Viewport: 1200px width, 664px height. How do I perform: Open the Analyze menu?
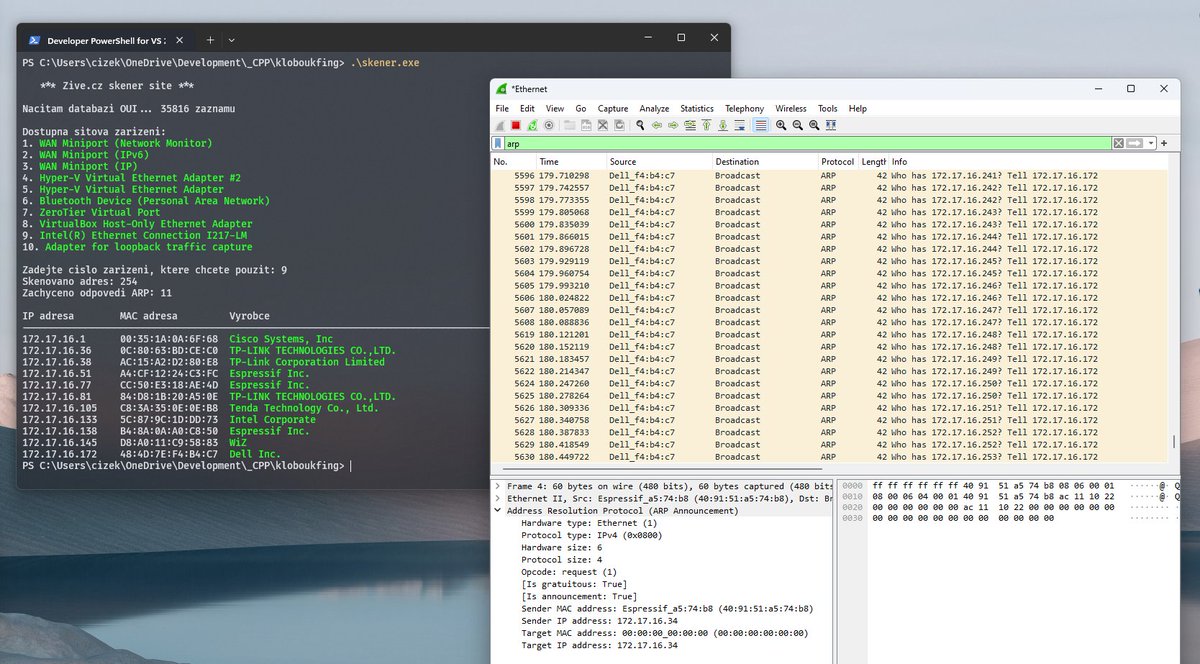(654, 108)
